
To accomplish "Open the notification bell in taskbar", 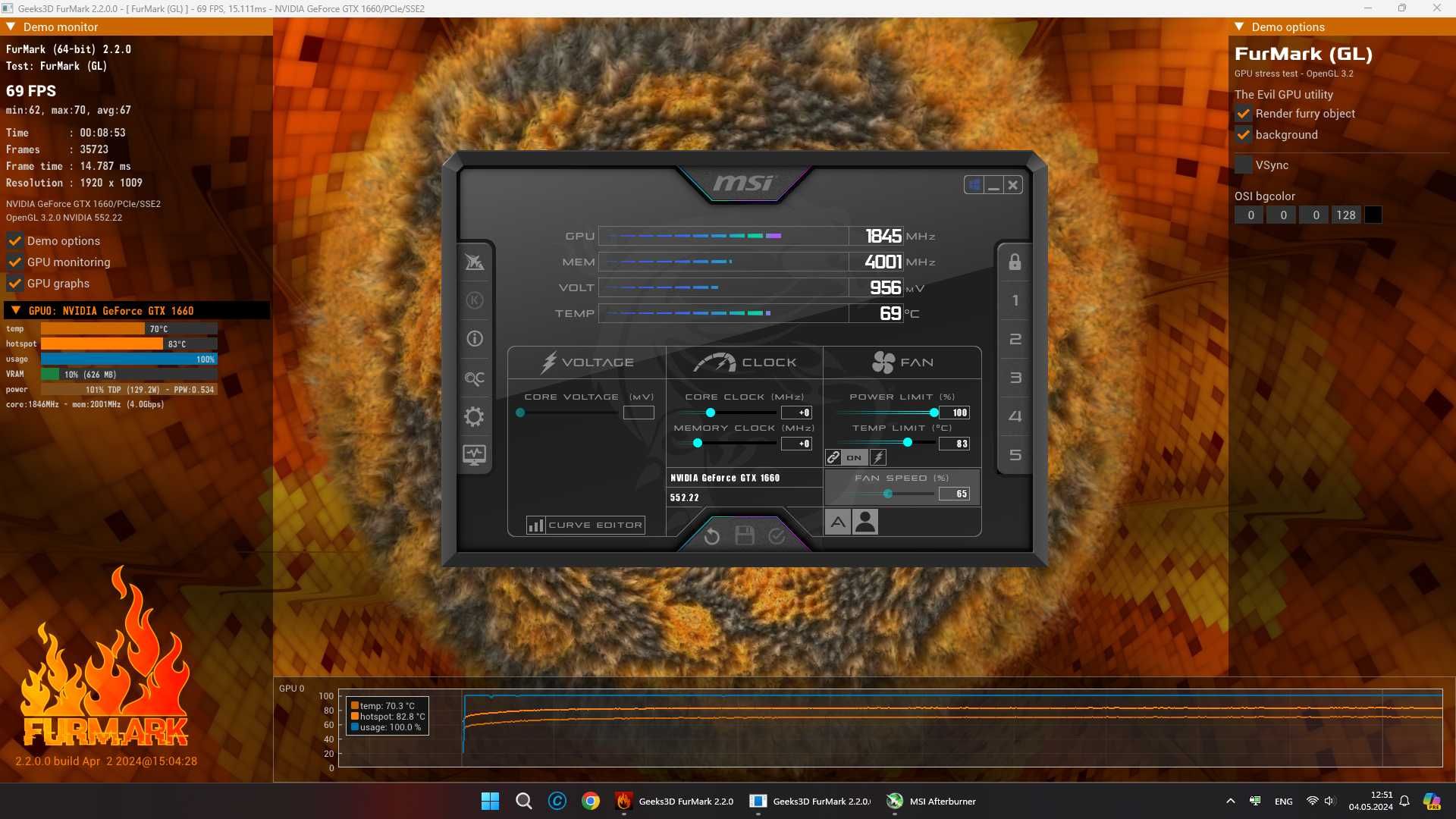I will 1404,802.
